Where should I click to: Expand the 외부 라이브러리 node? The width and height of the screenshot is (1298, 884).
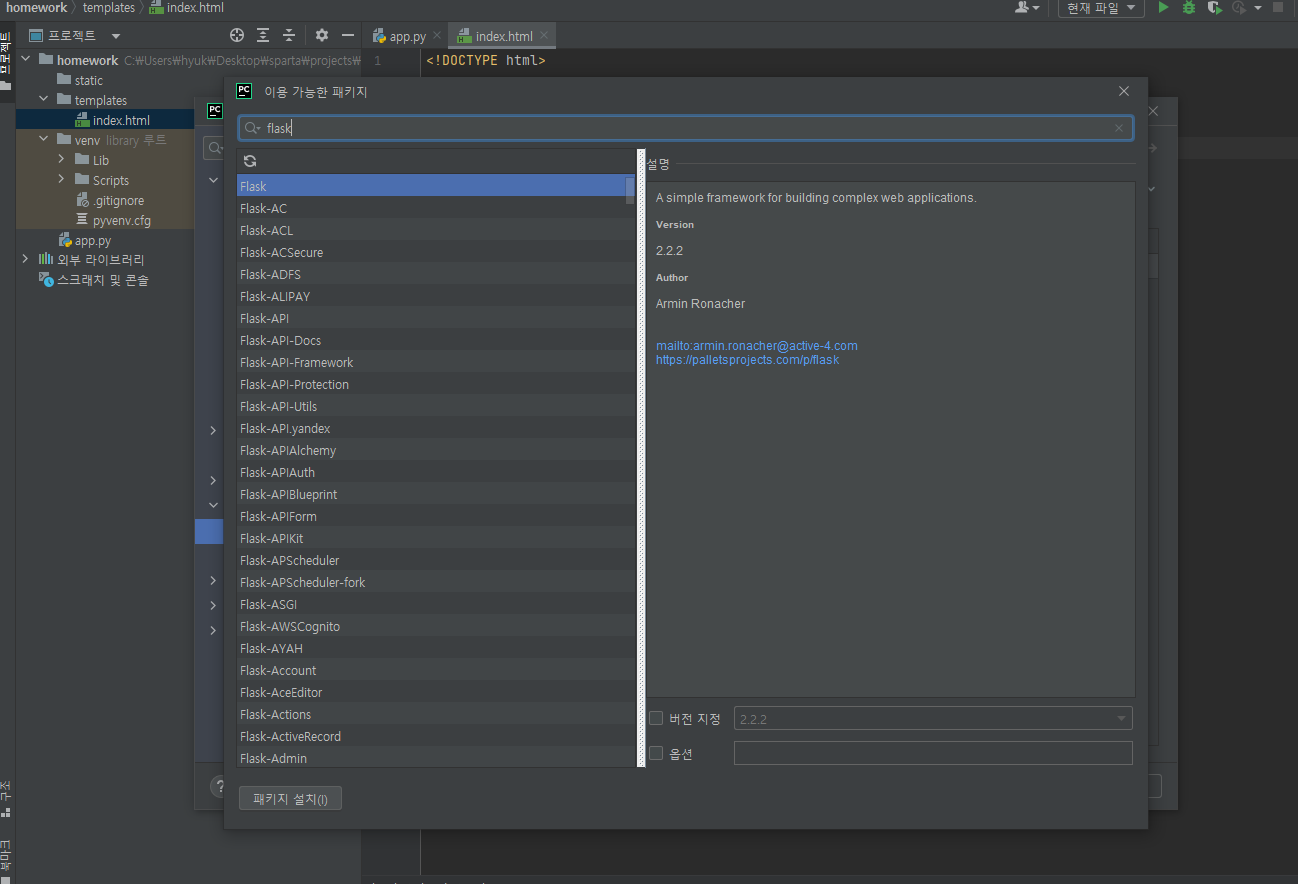[26, 259]
